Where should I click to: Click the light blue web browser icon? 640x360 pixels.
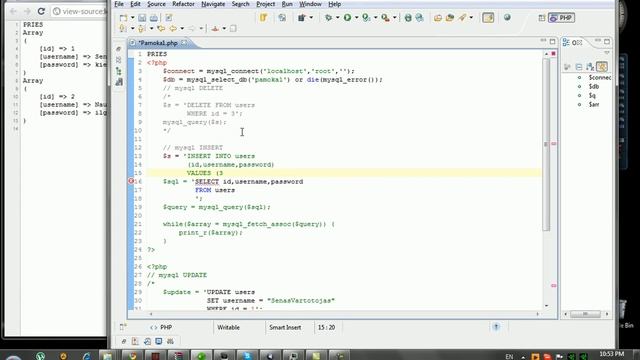point(419,18)
